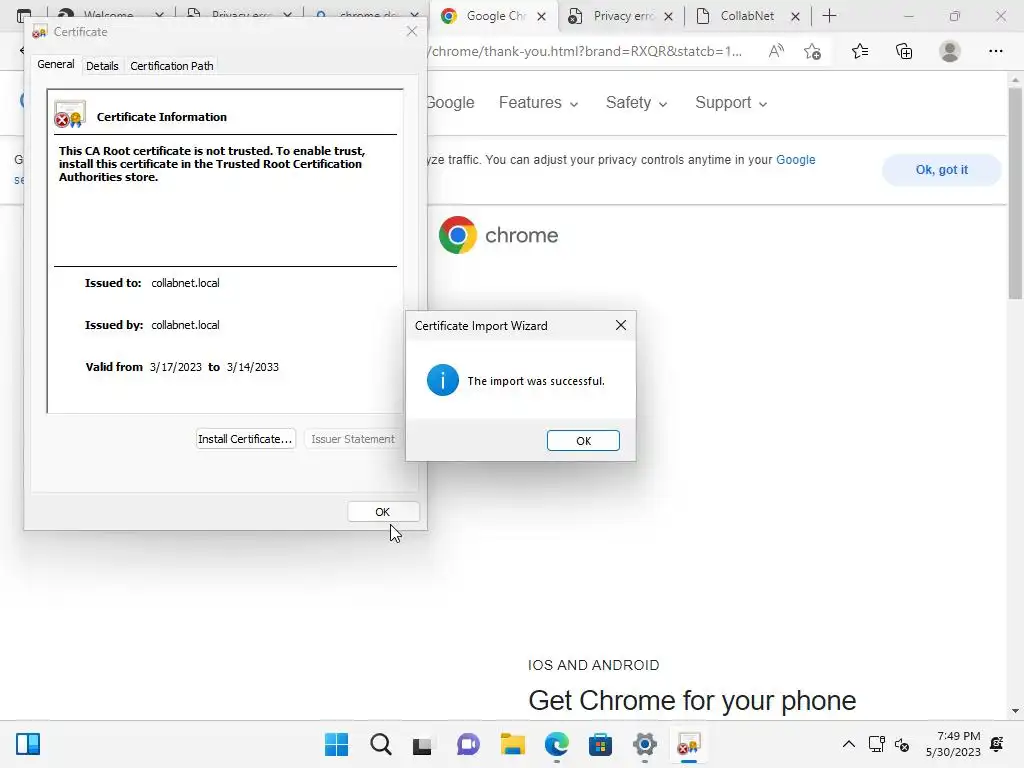Viewport: 1024px width, 768px height.
Task: Open Microsoft Edge from taskbar
Action: (x=556, y=744)
